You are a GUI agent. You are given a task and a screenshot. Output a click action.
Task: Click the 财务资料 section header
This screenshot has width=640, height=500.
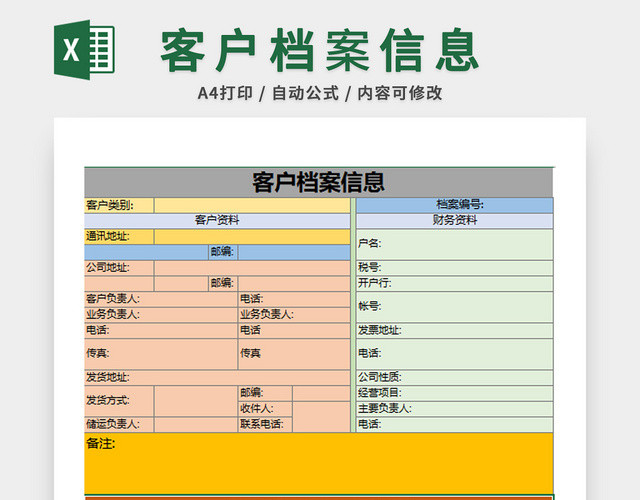[x=455, y=220]
